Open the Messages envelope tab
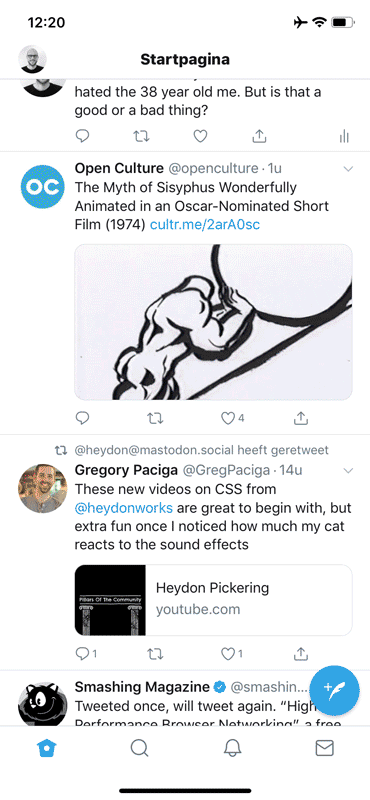Viewport: 370px width, 800px height. click(x=325, y=748)
